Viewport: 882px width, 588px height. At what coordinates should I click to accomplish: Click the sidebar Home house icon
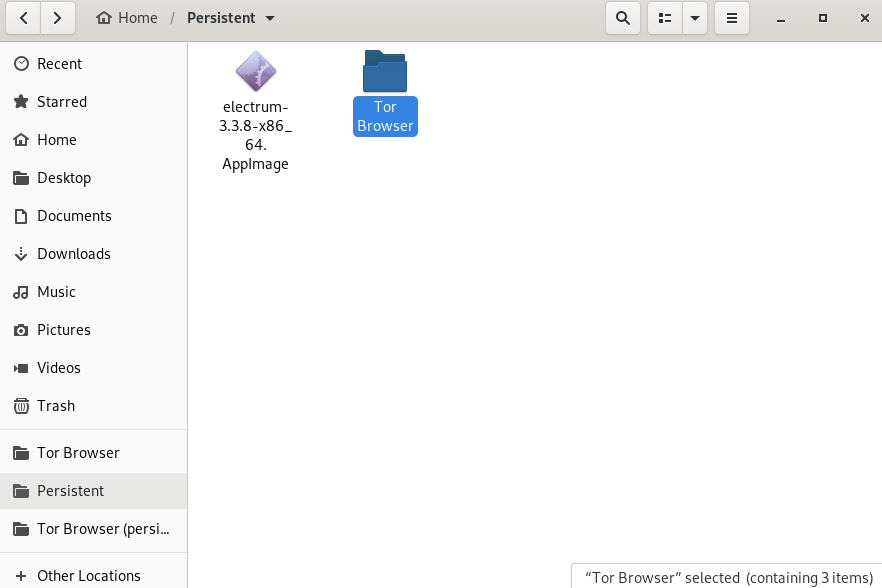[21, 140]
